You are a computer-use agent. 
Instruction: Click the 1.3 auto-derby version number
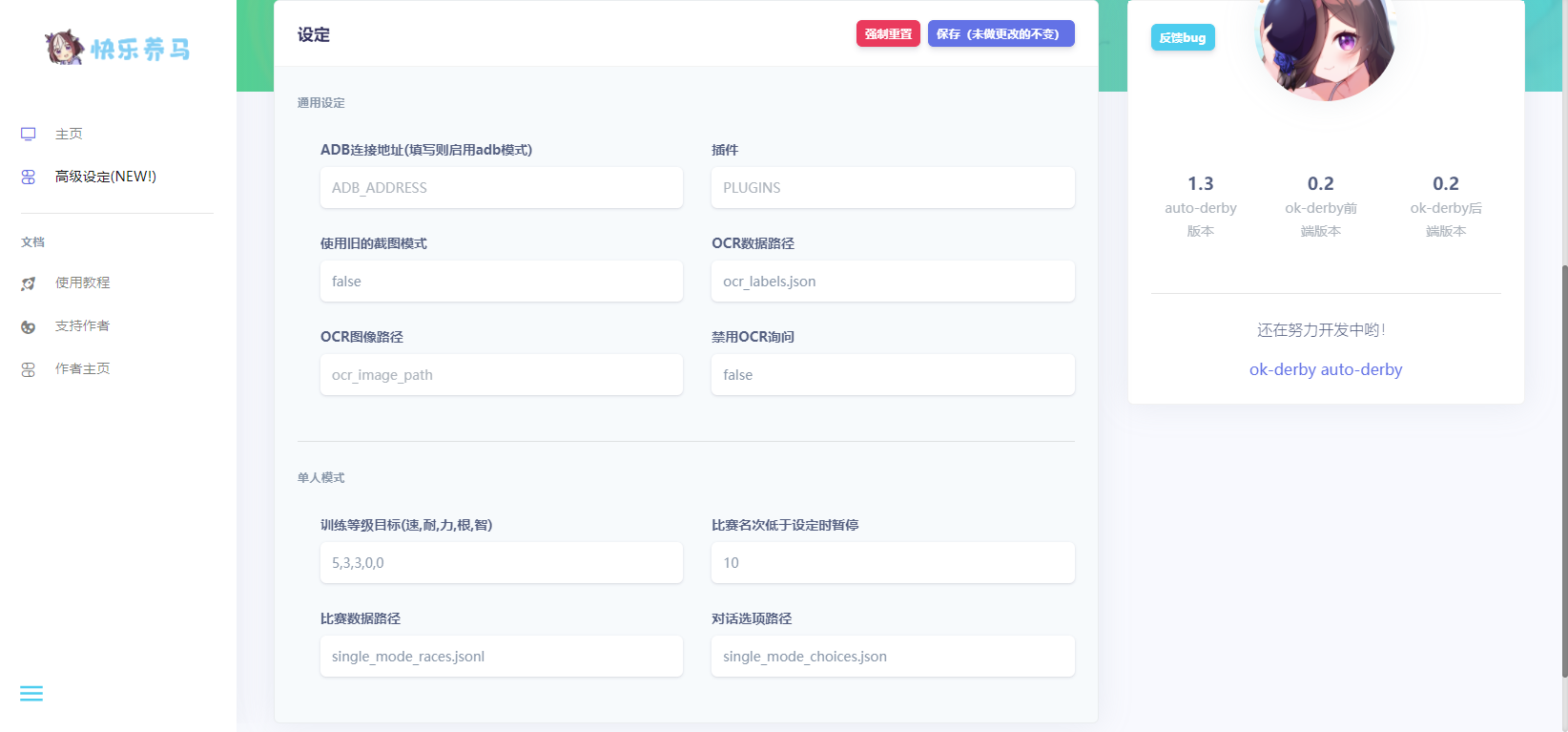click(1201, 183)
